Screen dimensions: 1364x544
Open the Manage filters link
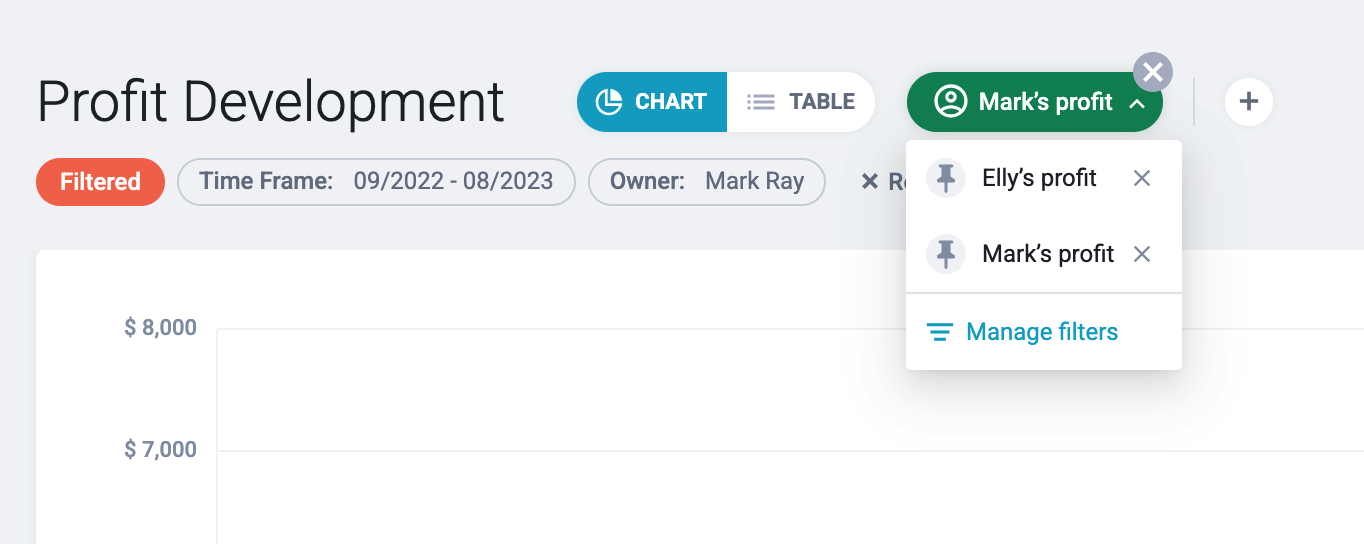pos(1042,332)
